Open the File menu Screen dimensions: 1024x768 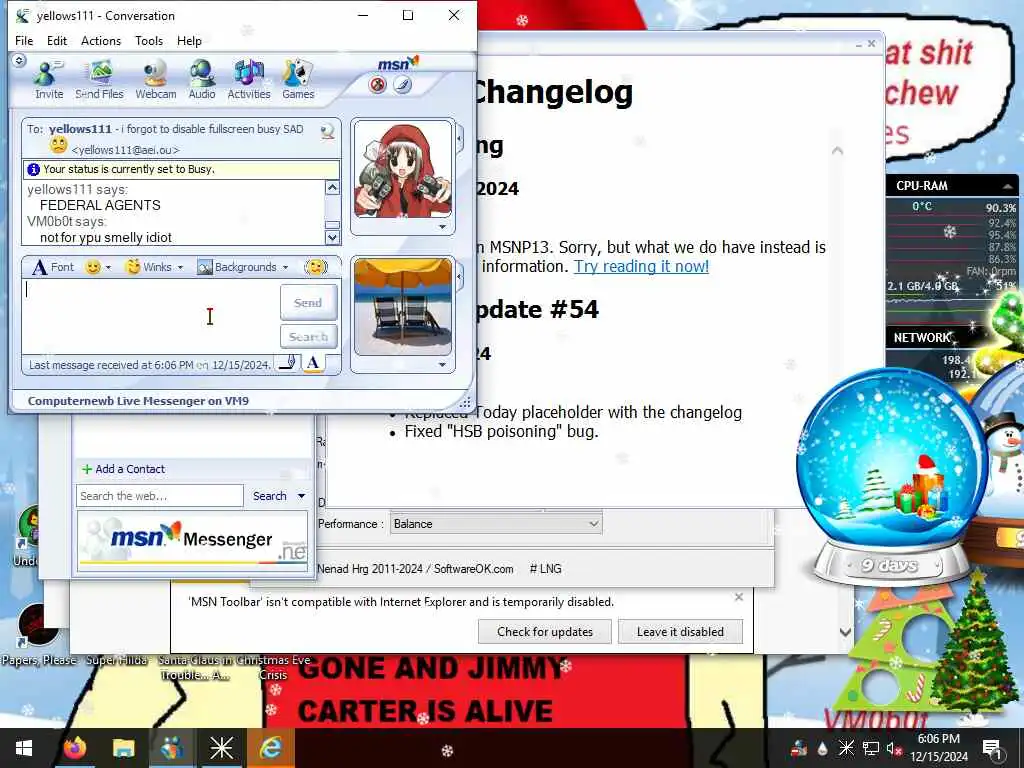(24, 40)
